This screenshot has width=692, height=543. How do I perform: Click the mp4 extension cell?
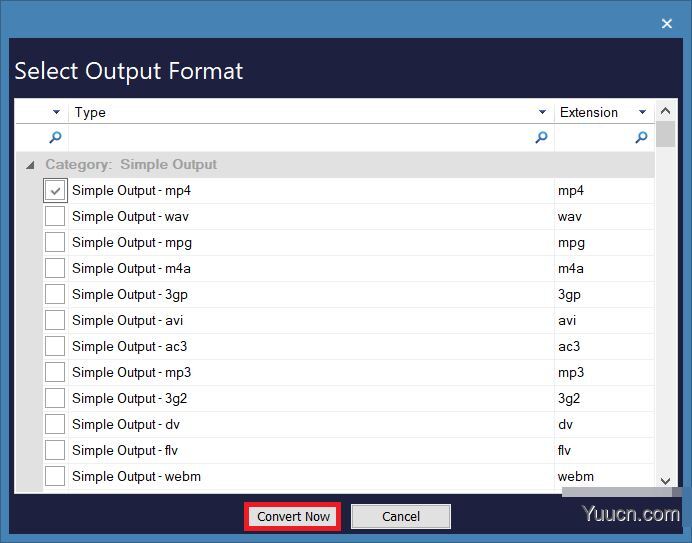point(604,191)
